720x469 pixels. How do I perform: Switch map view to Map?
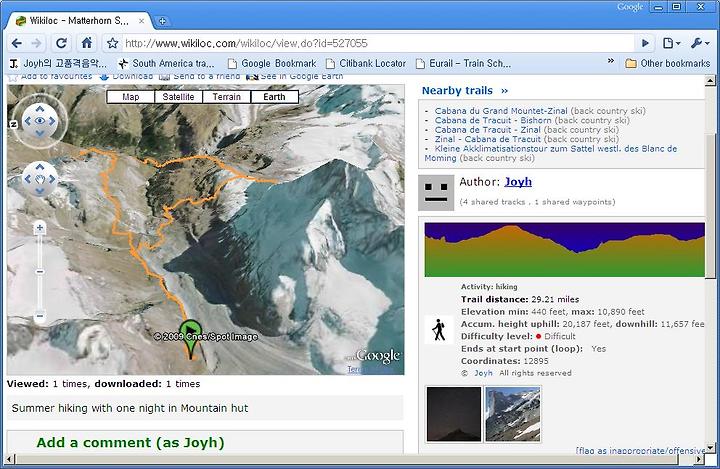click(130, 97)
